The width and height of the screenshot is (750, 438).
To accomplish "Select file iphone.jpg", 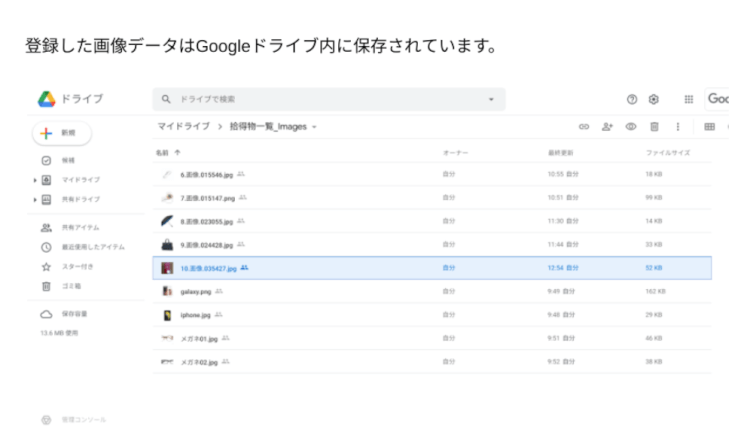I will [x=432, y=315].
